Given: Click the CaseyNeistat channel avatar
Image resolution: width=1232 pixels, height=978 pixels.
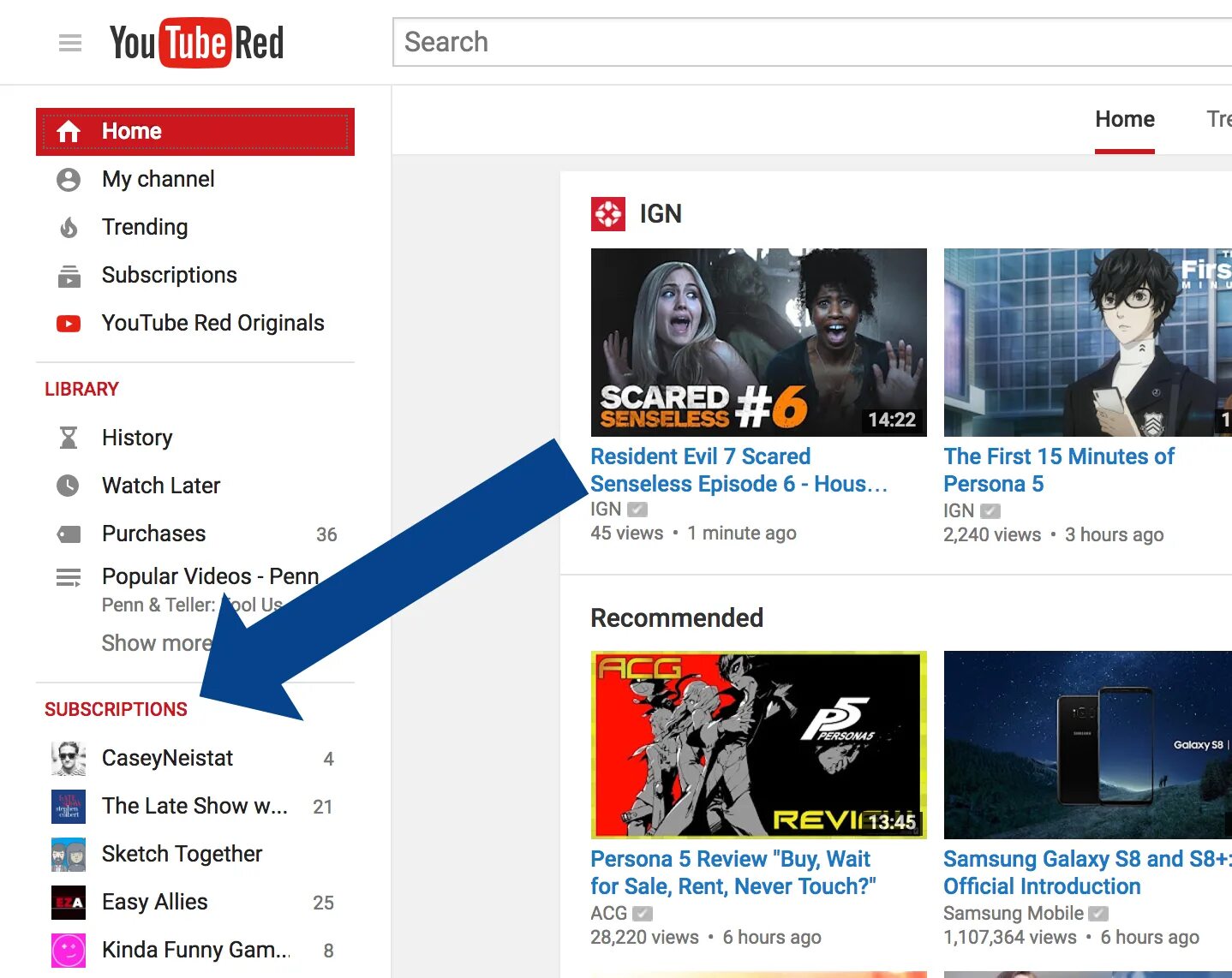Looking at the screenshot, I should (x=69, y=759).
